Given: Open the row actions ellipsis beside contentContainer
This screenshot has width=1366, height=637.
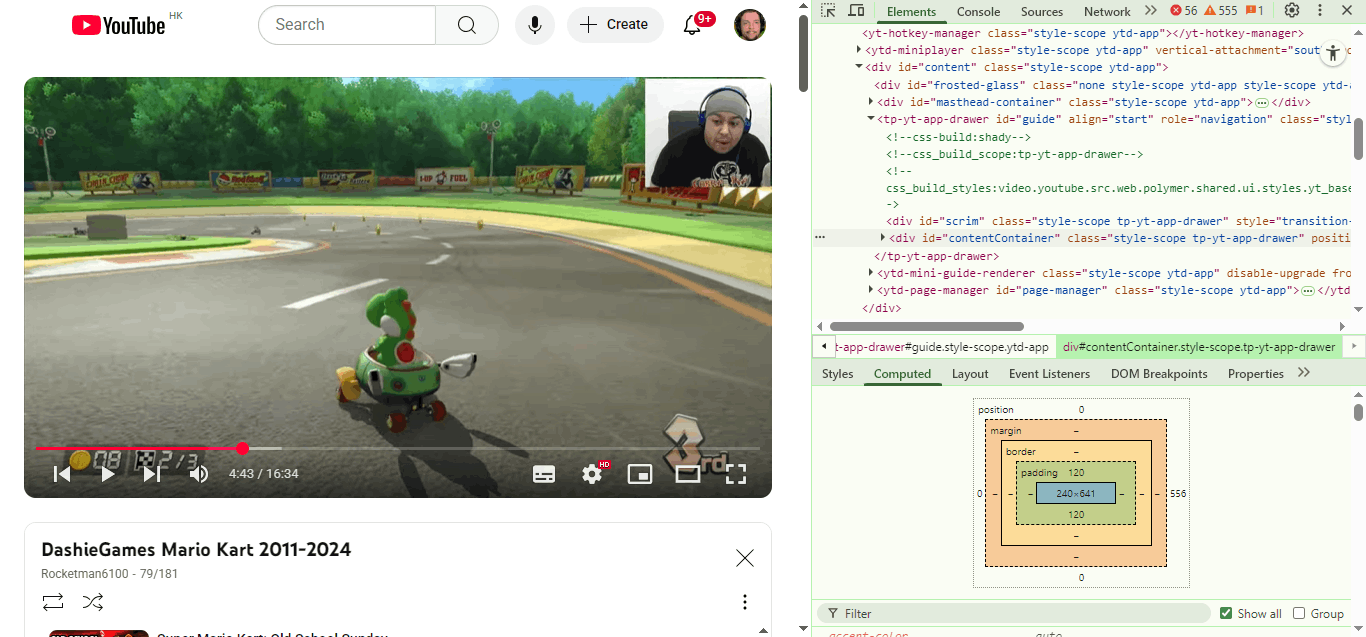Looking at the screenshot, I should 820,238.
